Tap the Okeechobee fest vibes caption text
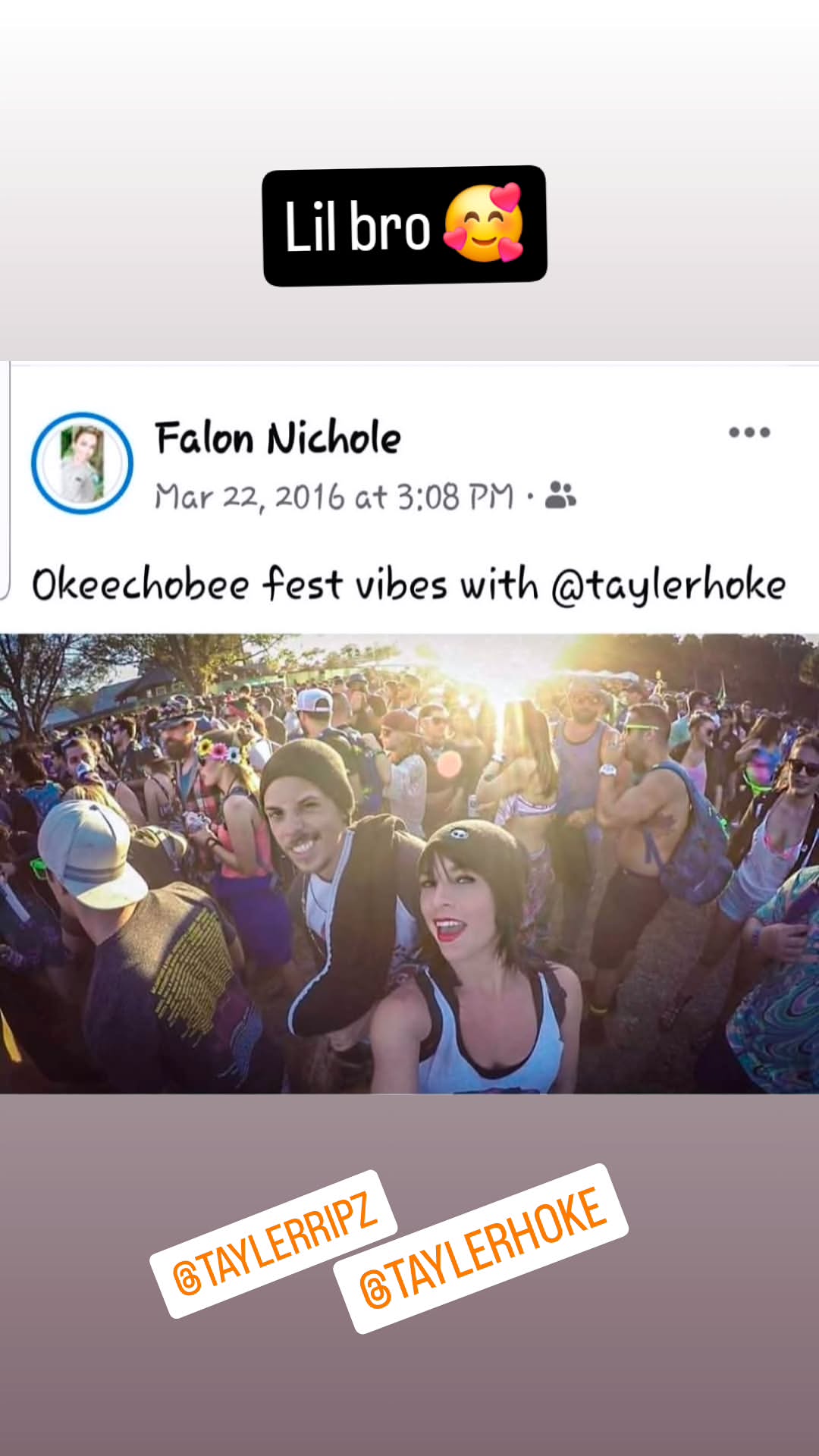Viewport: 819px width, 1456px height. point(409,585)
